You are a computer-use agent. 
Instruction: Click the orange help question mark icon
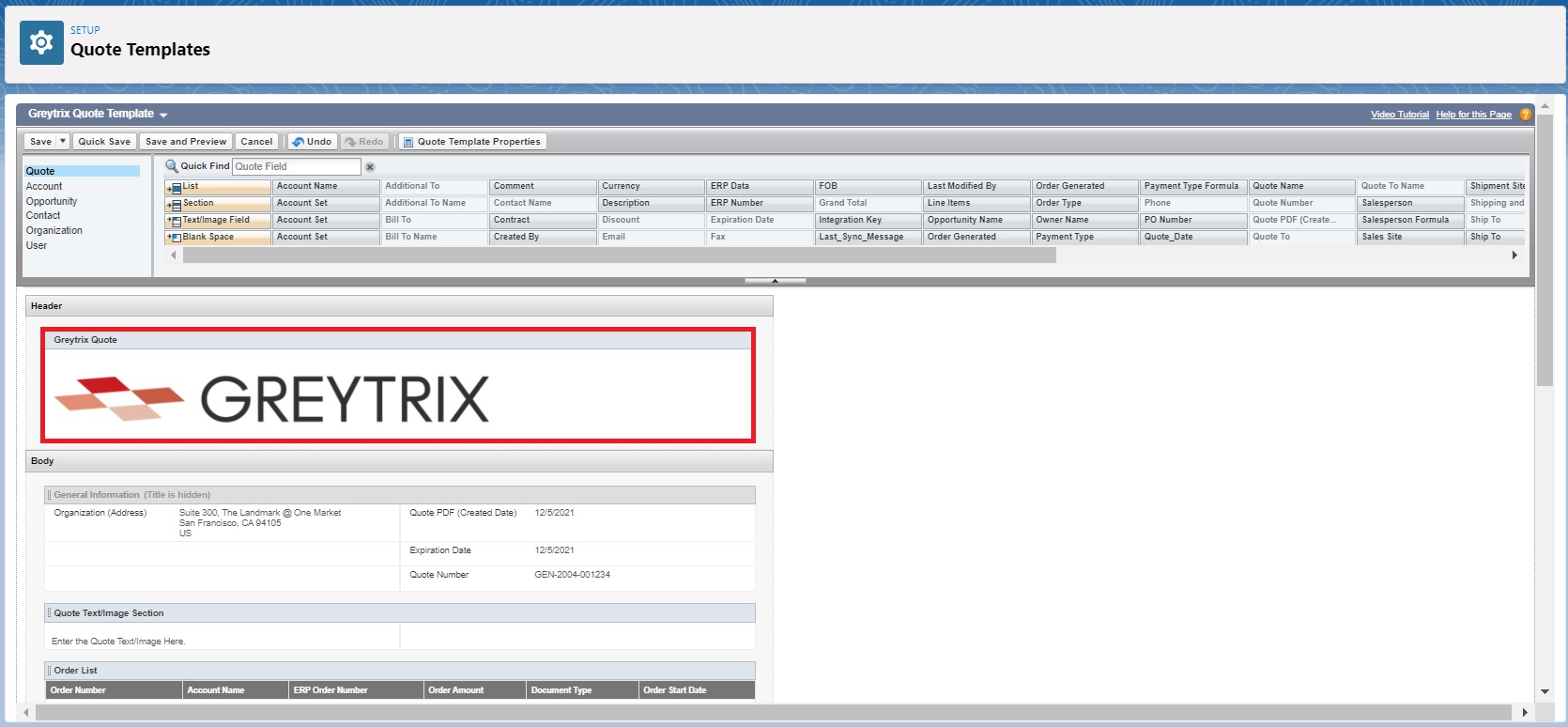1525,115
